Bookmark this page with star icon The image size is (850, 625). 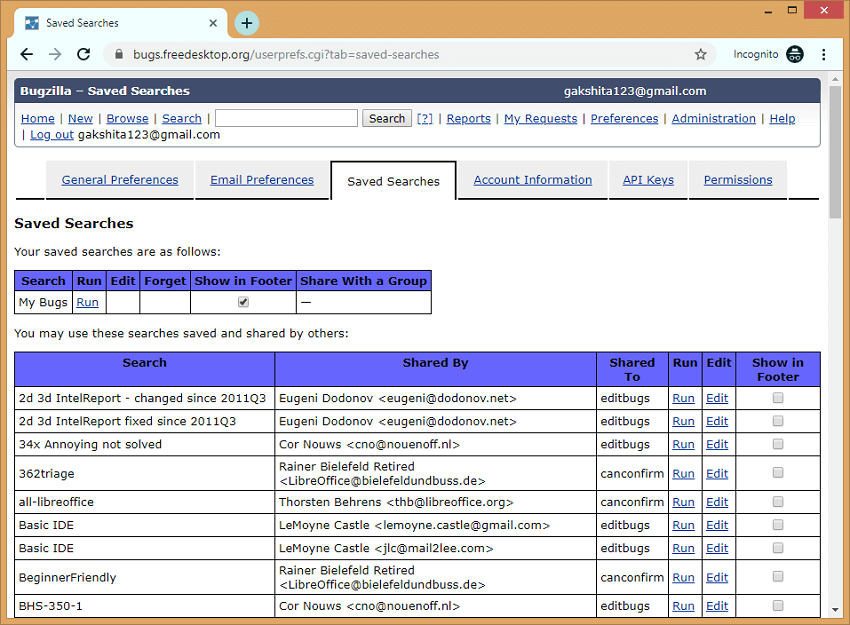(700, 54)
